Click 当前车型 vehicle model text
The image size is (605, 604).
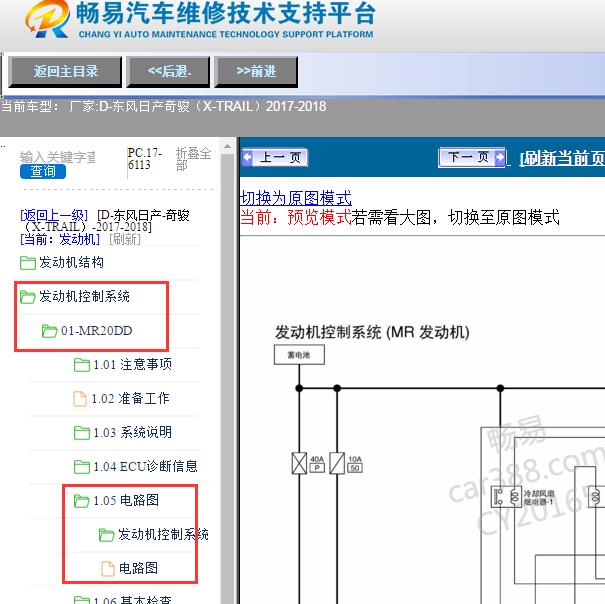[x=164, y=106]
